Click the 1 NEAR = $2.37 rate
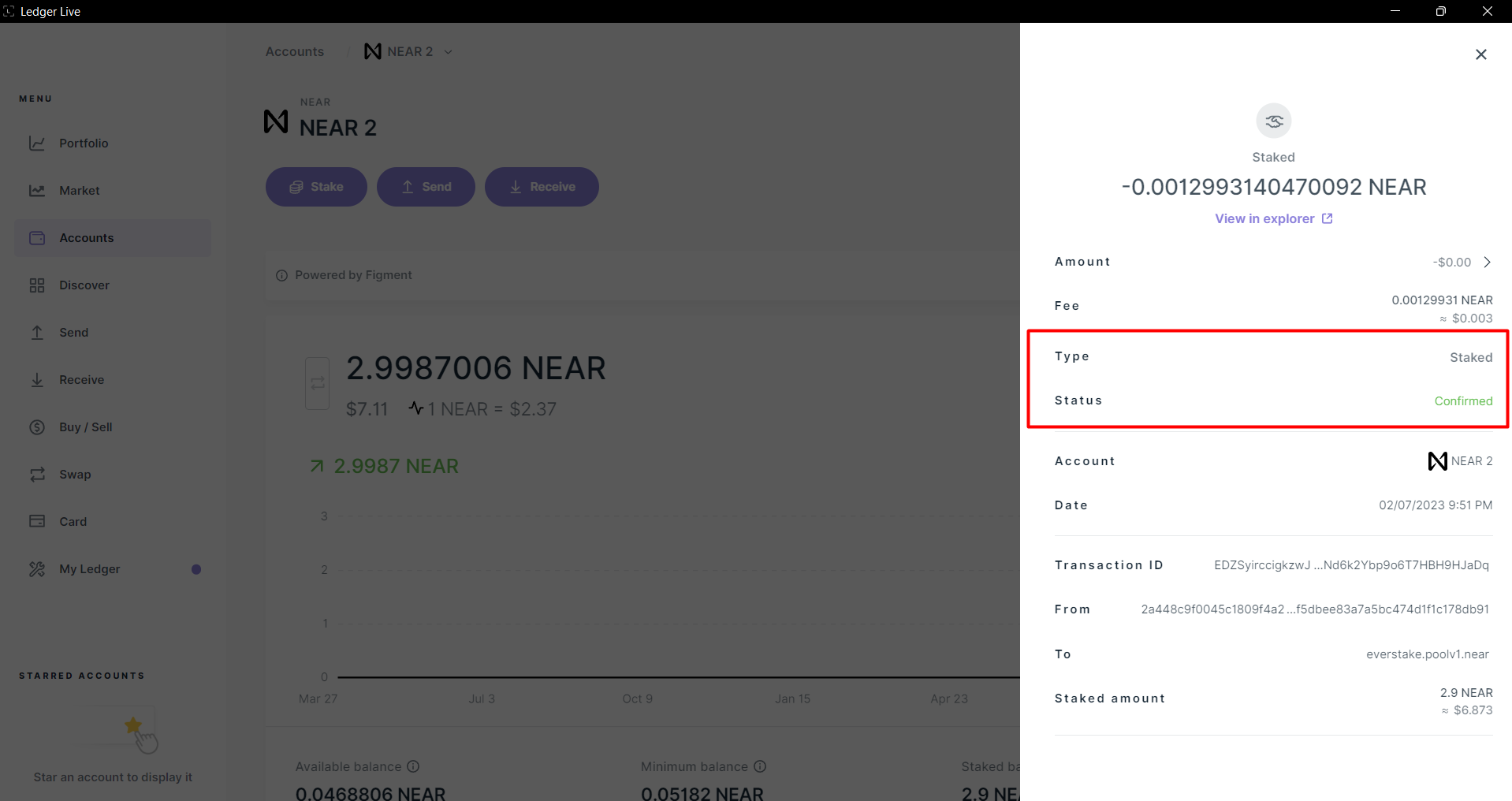Image resolution: width=1512 pixels, height=801 pixels. coord(492,409)
